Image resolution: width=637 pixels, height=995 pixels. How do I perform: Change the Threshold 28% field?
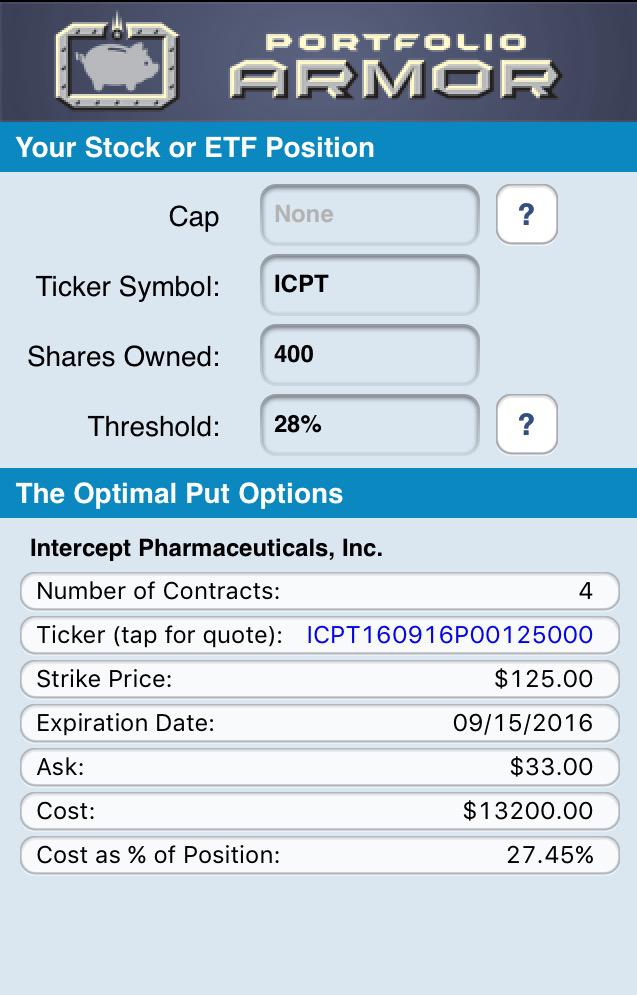370,425
